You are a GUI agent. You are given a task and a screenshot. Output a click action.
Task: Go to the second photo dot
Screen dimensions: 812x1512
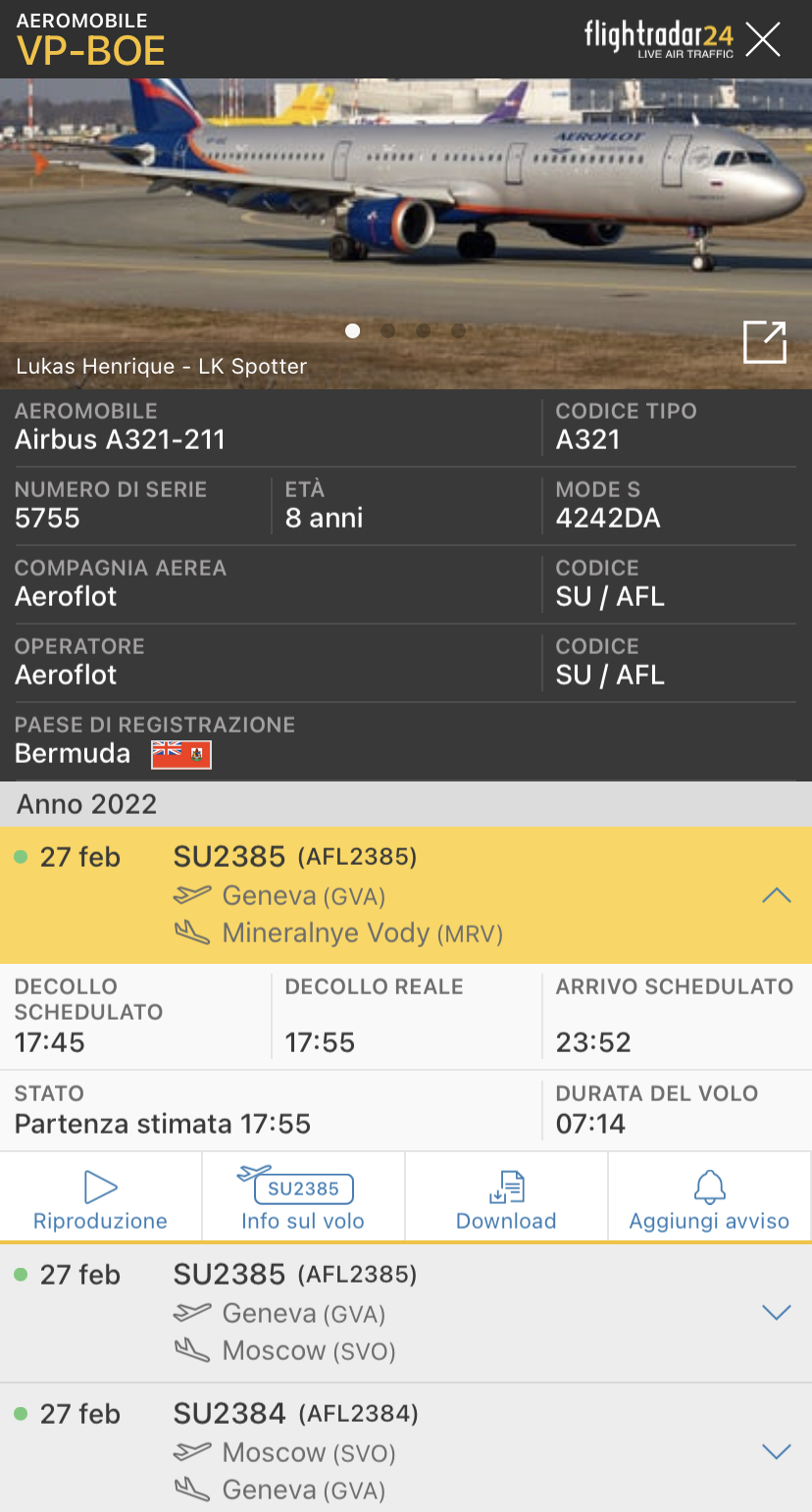click(388, 331)
